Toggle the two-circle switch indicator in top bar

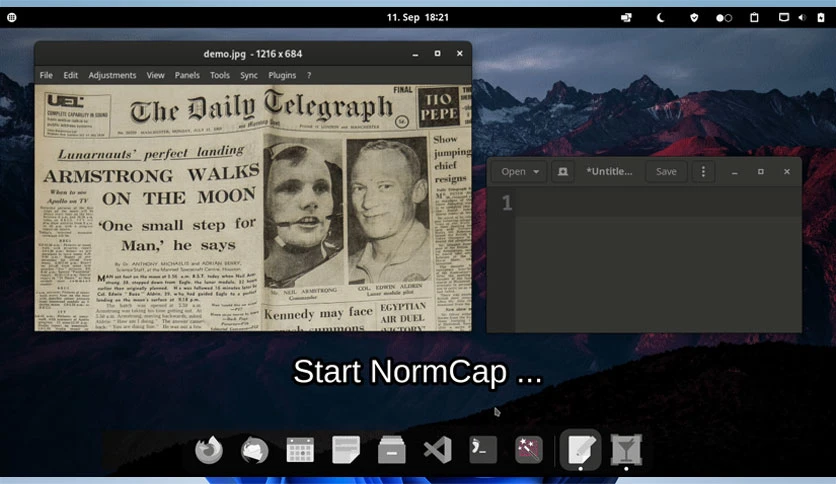tap(724, 18)
